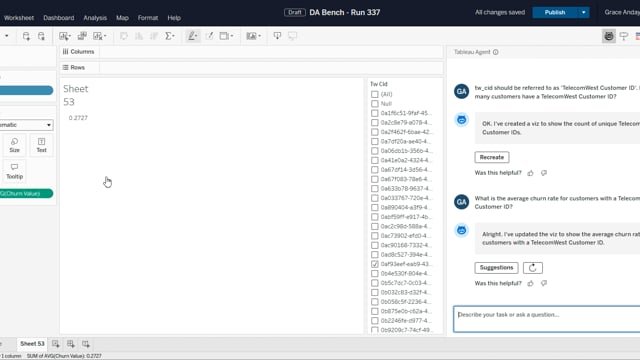Click 'SUM of AVG(Churn Value)' status text
Screen dimensions: 640x360
pos(64,356)
